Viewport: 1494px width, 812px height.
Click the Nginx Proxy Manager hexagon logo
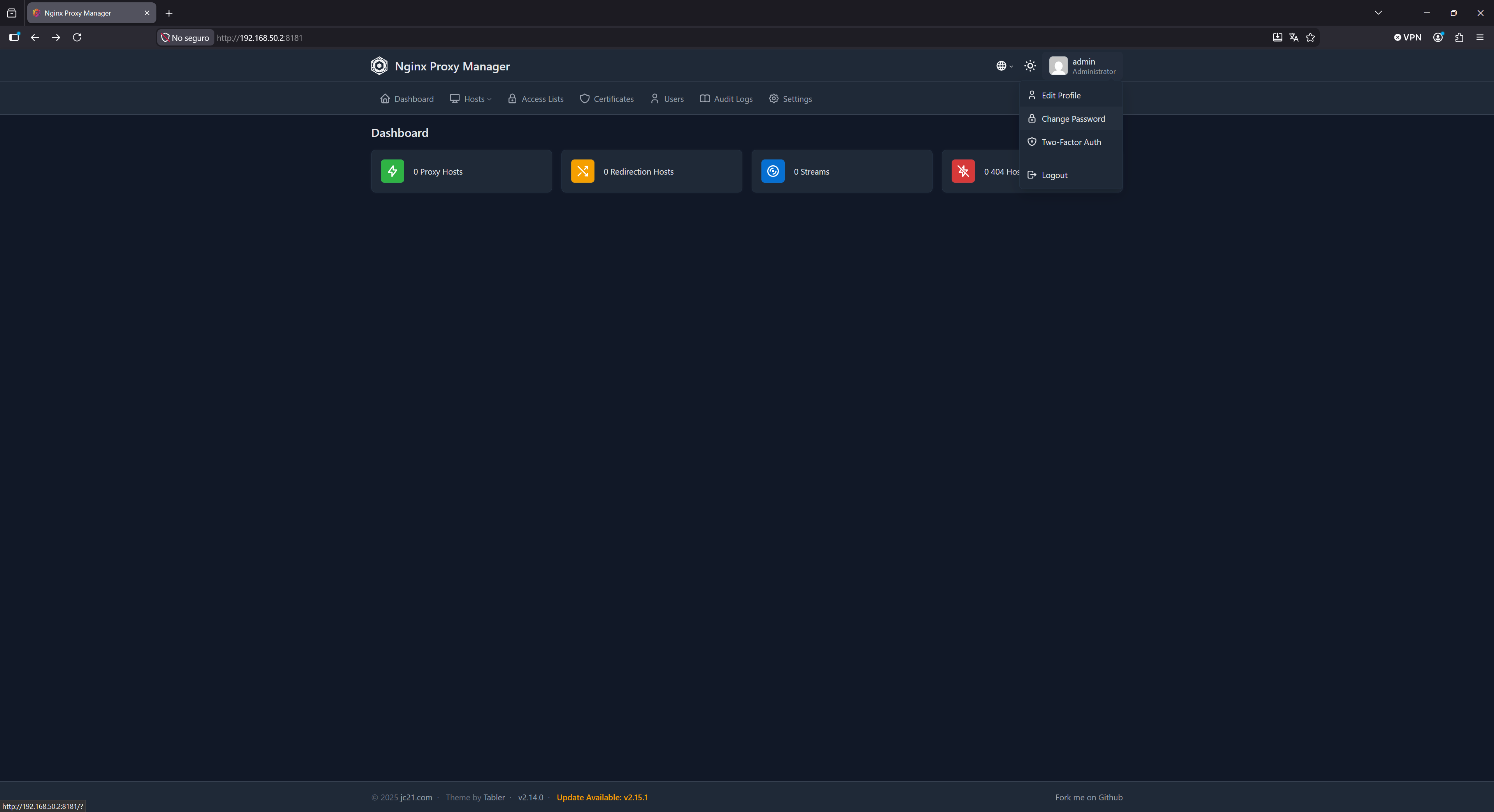(379, 66)
